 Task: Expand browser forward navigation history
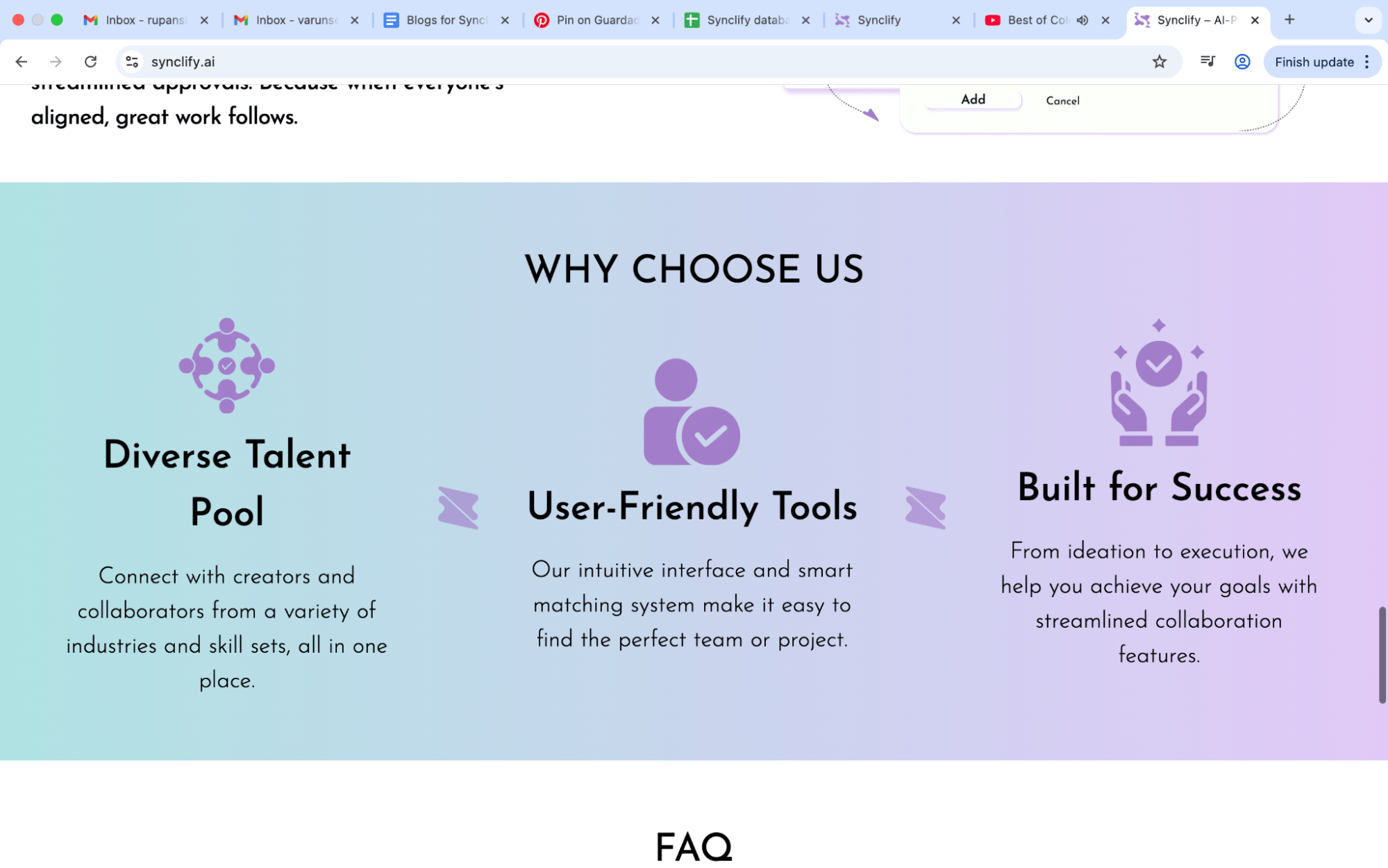(56, 61)
